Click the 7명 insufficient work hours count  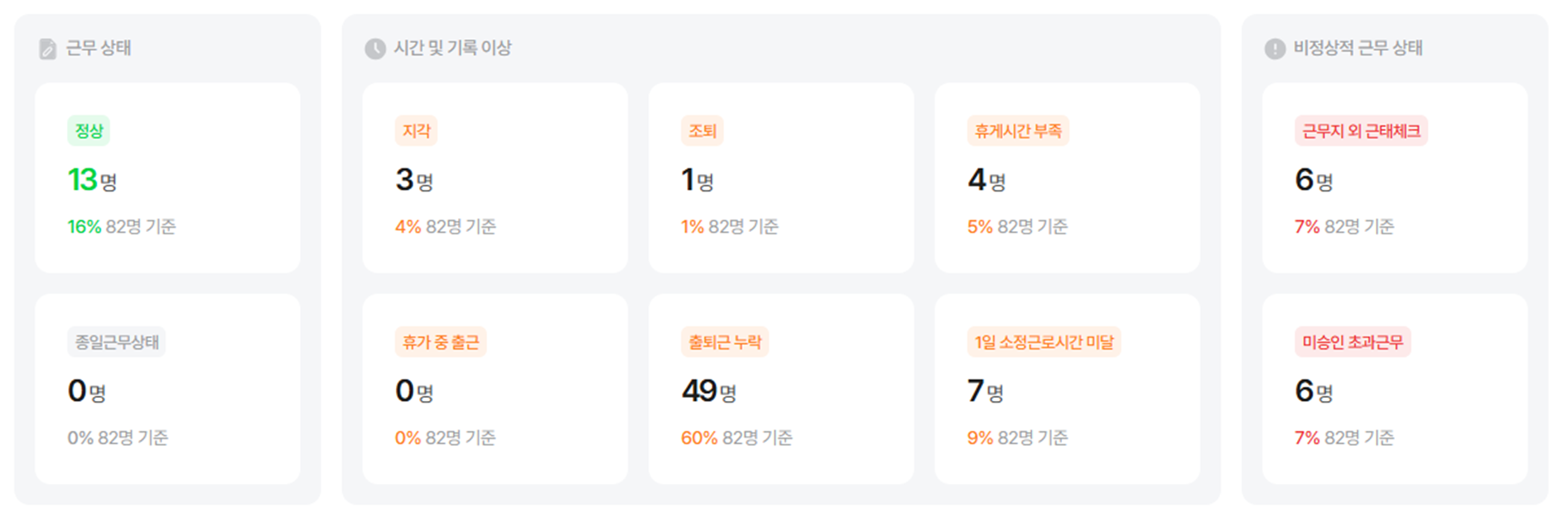point(985,391)
